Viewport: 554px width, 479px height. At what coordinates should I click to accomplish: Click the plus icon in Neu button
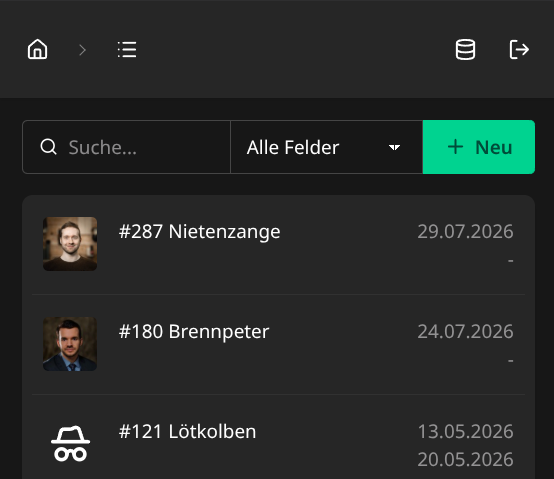(455, 147)
